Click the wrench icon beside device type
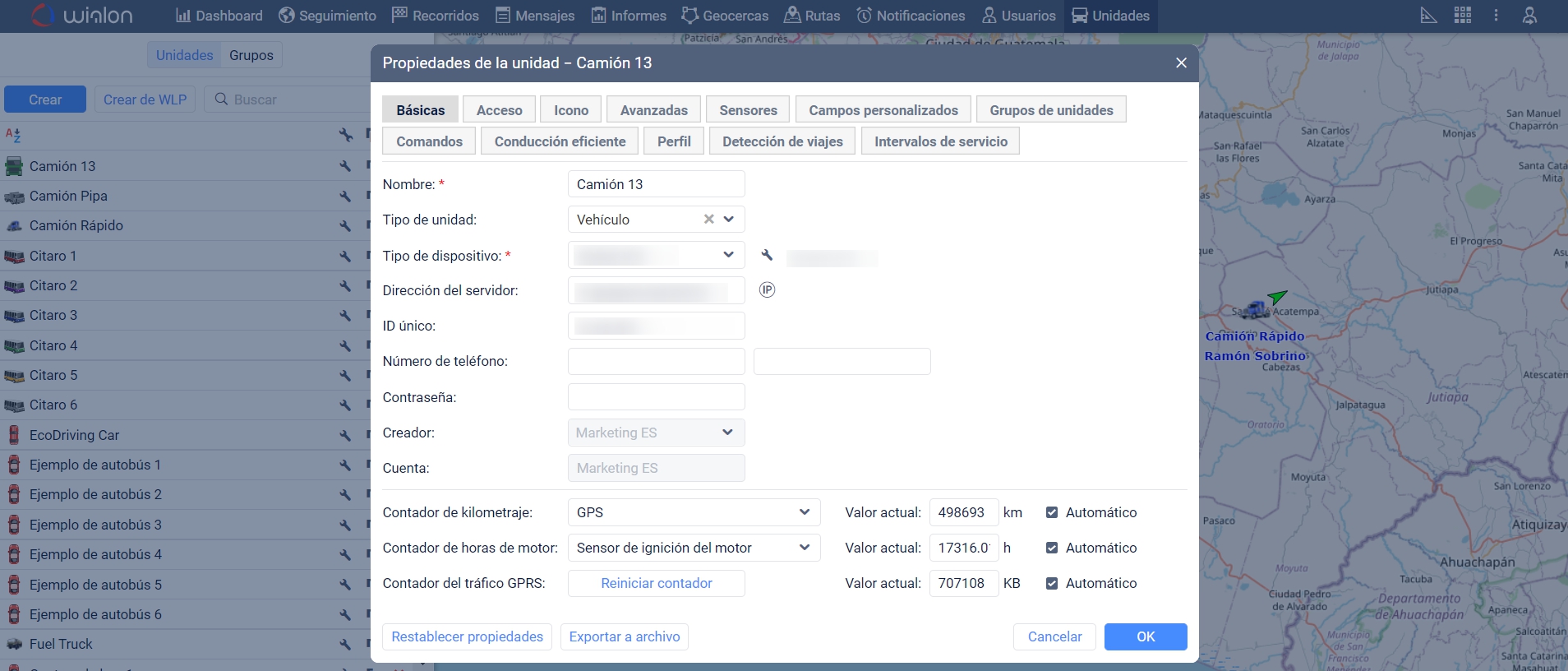Image resolution: width=1568 pixels, height=671 pixels. pos(767,255)
